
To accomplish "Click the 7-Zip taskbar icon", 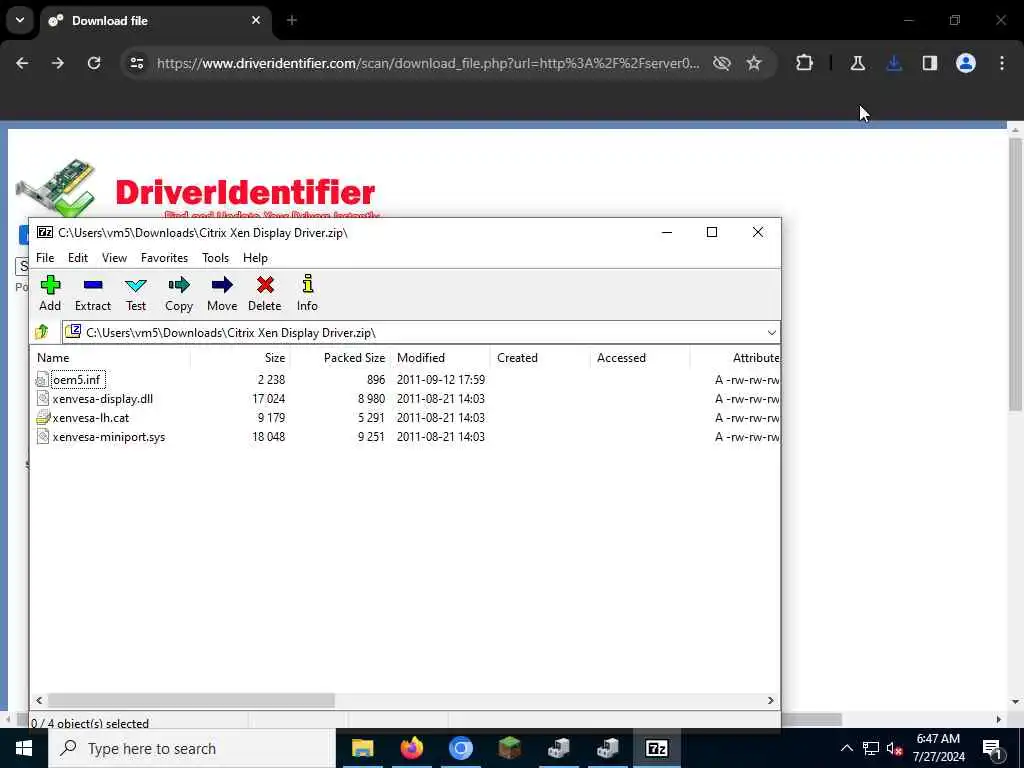I will 656,748.
